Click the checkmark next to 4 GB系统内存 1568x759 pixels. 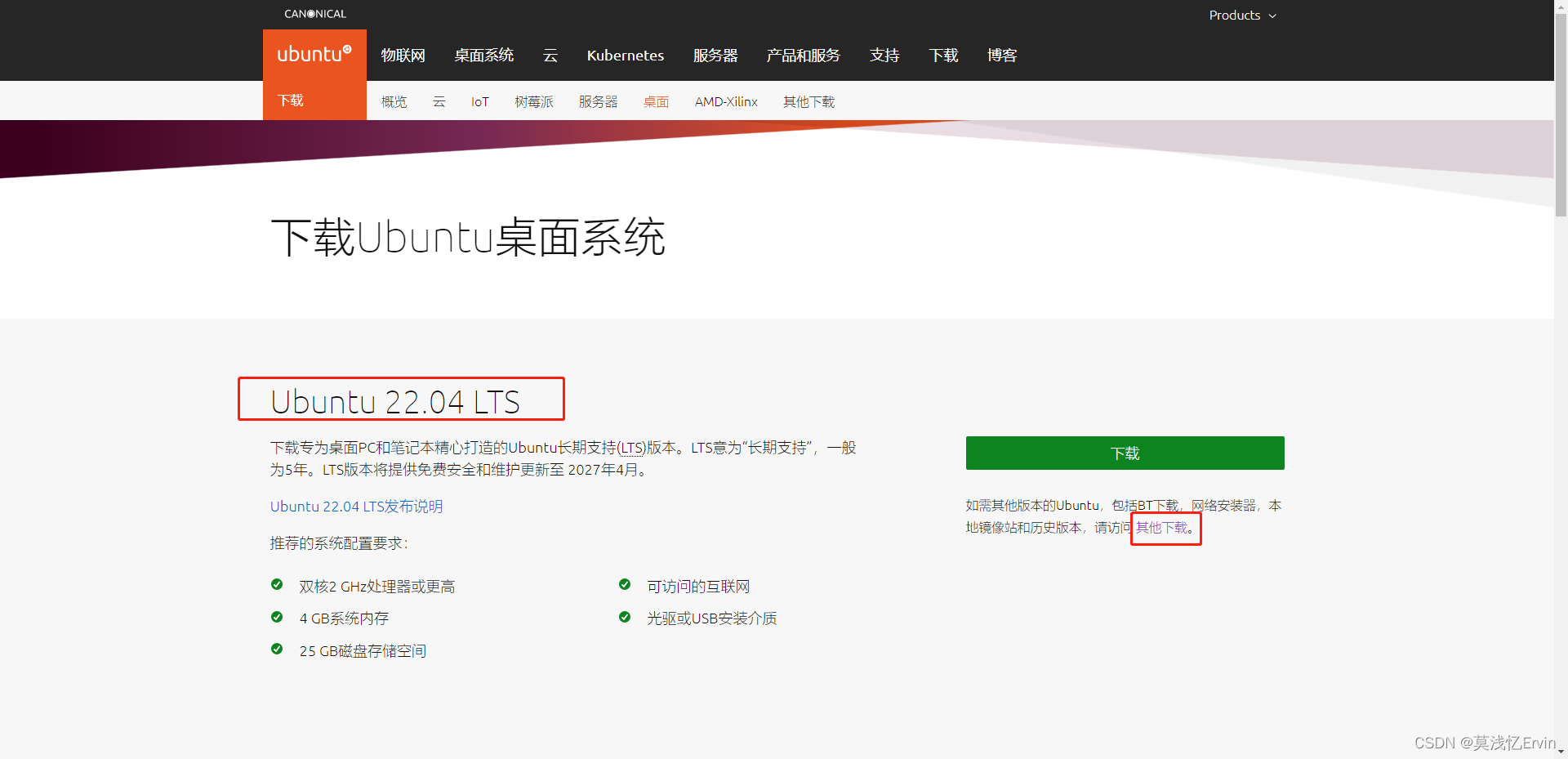tap(277, 617)
